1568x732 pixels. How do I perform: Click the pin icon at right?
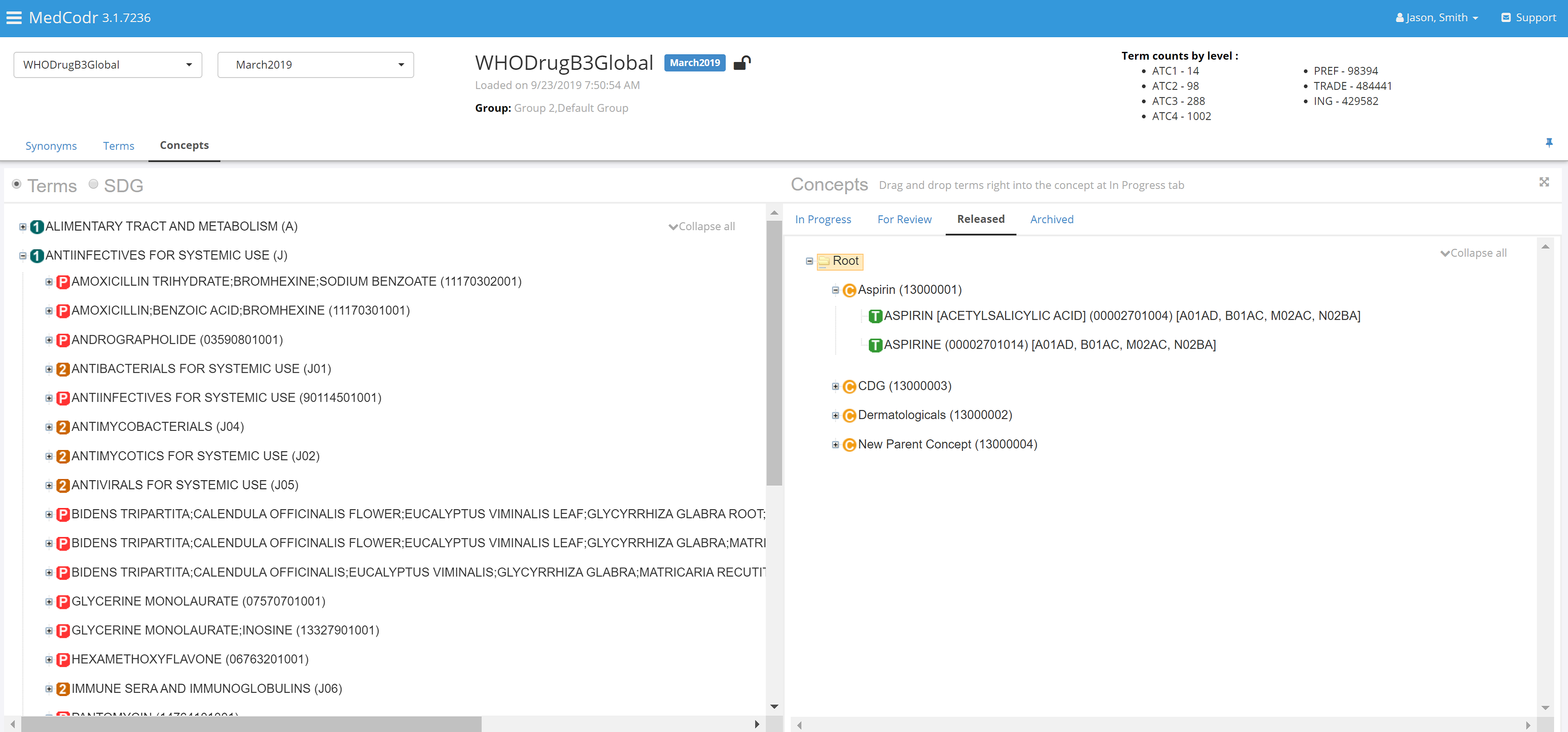pyautogui.click(x=1548, y=142)
